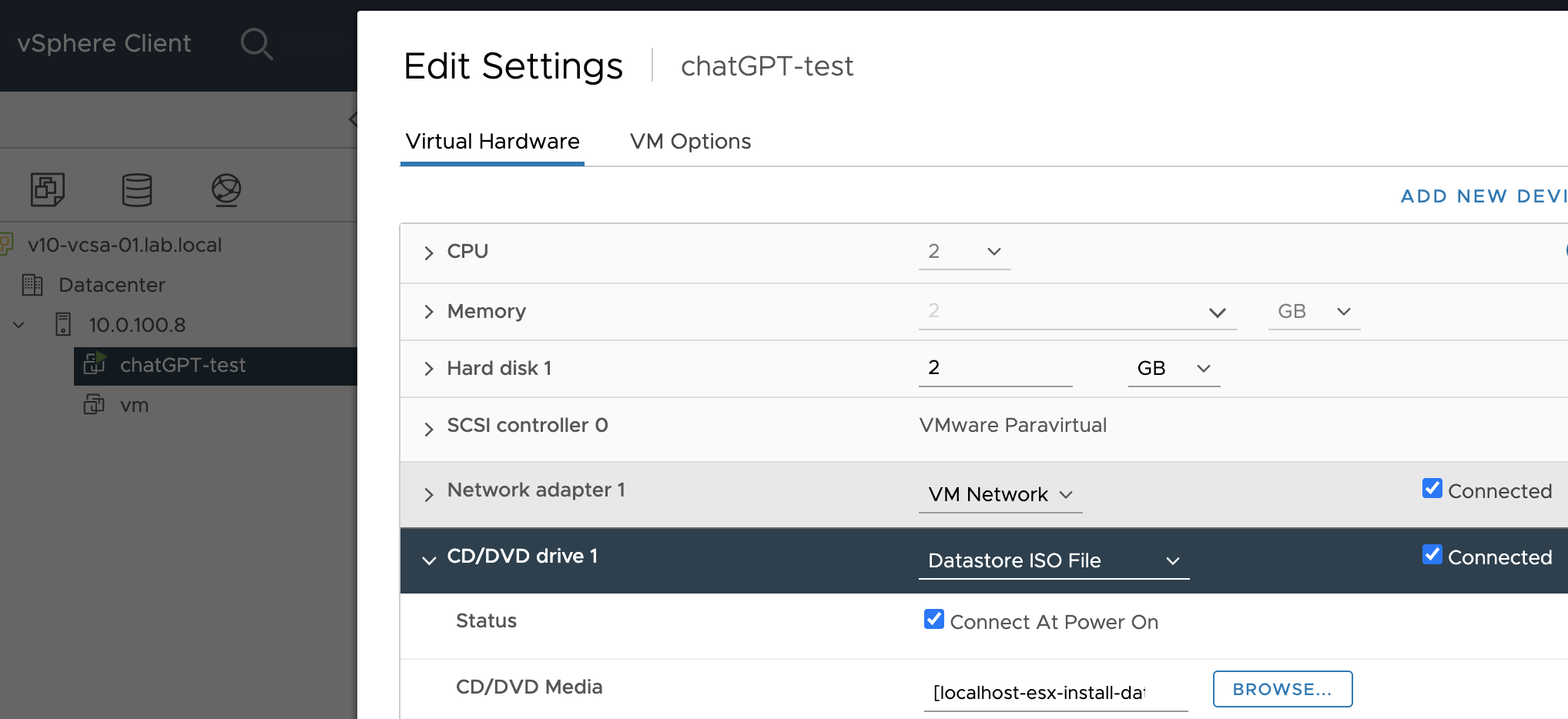
Task: Click the Datacenter icon in tree
Action: 32,285
